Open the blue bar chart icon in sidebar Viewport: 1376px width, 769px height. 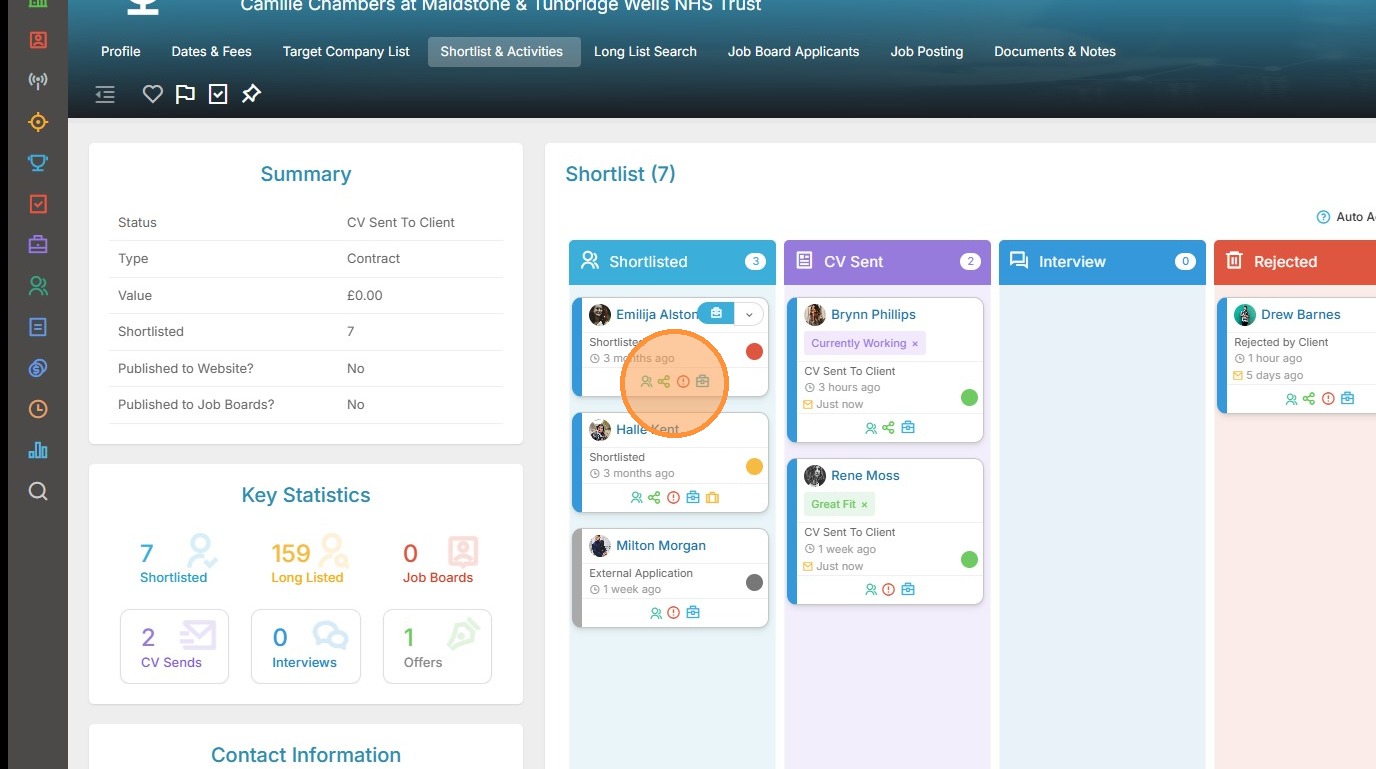pyautogui.click(x=38, y=450)
